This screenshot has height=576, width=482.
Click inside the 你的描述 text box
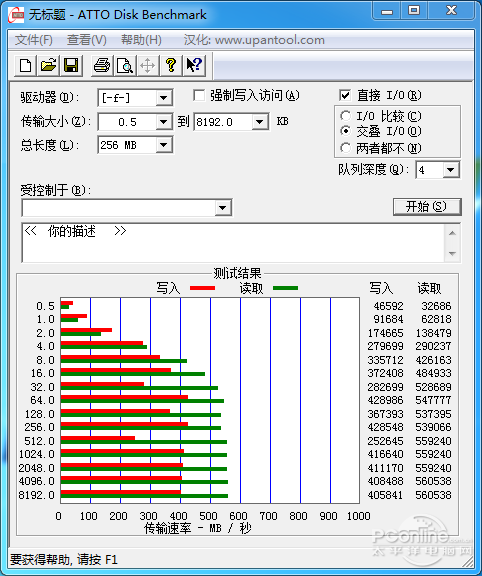pyautogui.click(x=234, y=242)
